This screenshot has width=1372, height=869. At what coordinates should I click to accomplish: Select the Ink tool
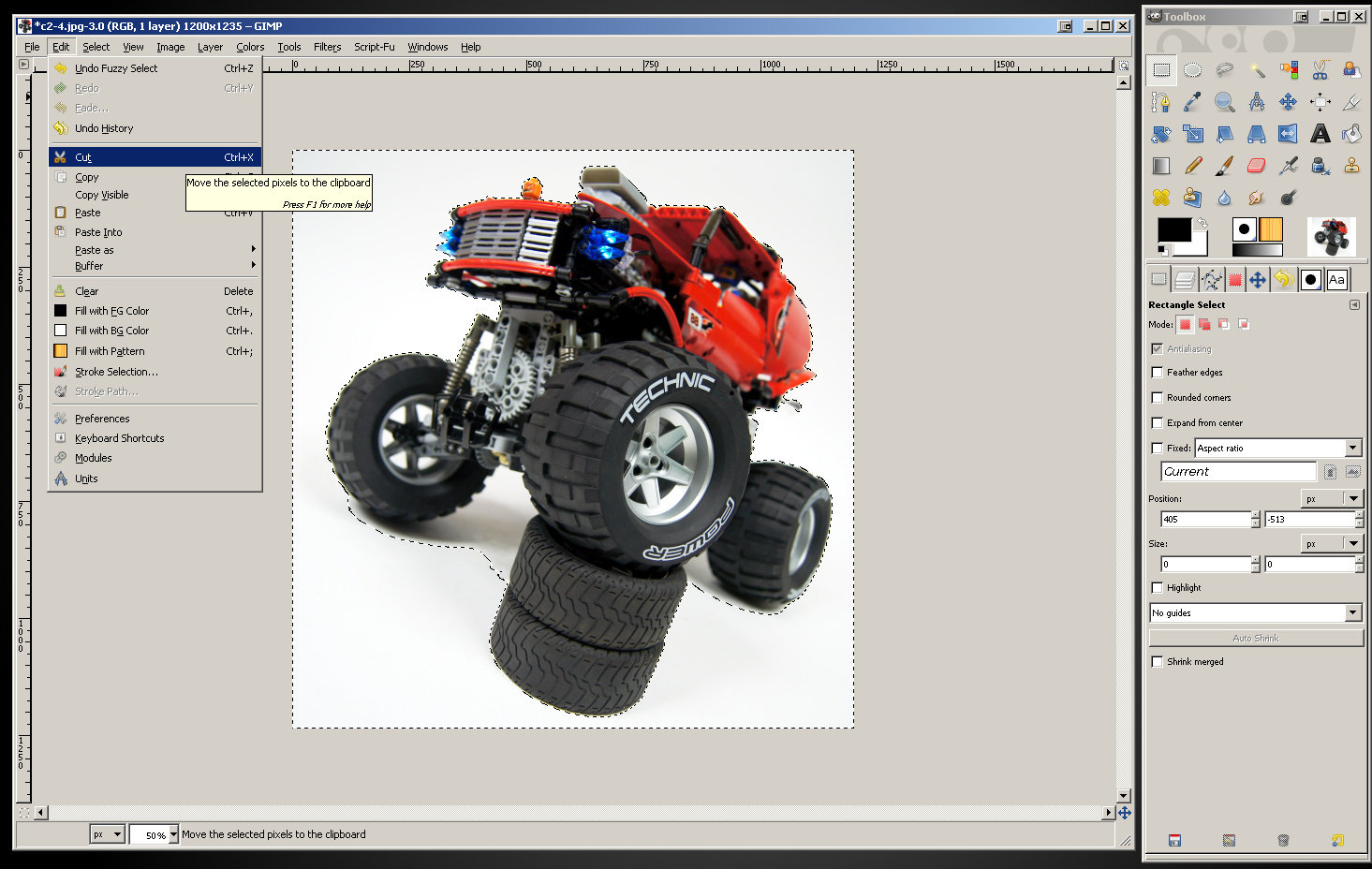(x=1320, y=166)
